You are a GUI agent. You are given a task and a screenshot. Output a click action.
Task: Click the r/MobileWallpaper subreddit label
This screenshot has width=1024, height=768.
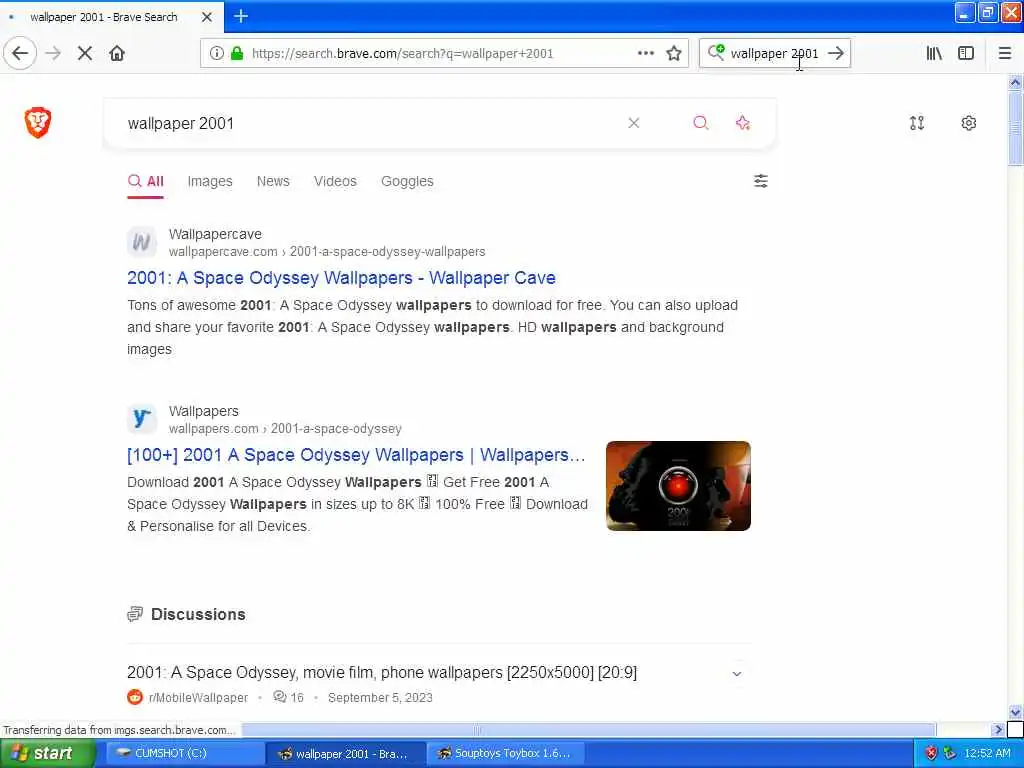tap(199, 697)
